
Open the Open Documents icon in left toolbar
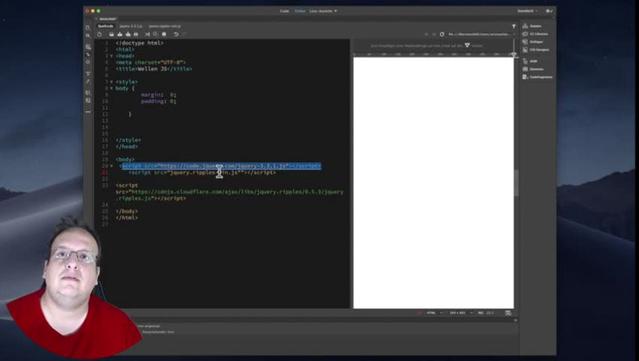click(88, 28)
